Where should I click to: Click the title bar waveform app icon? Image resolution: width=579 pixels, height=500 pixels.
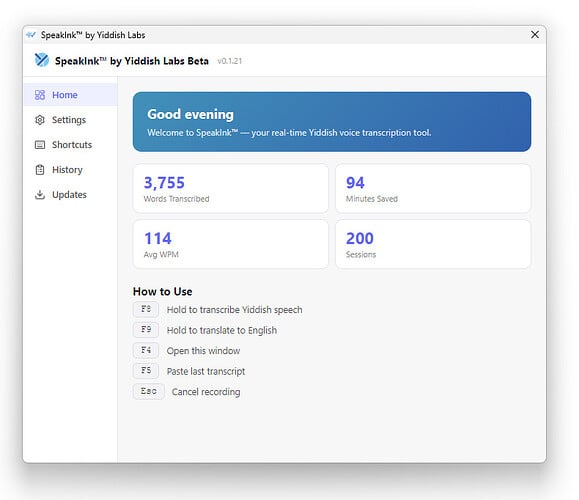31,35
